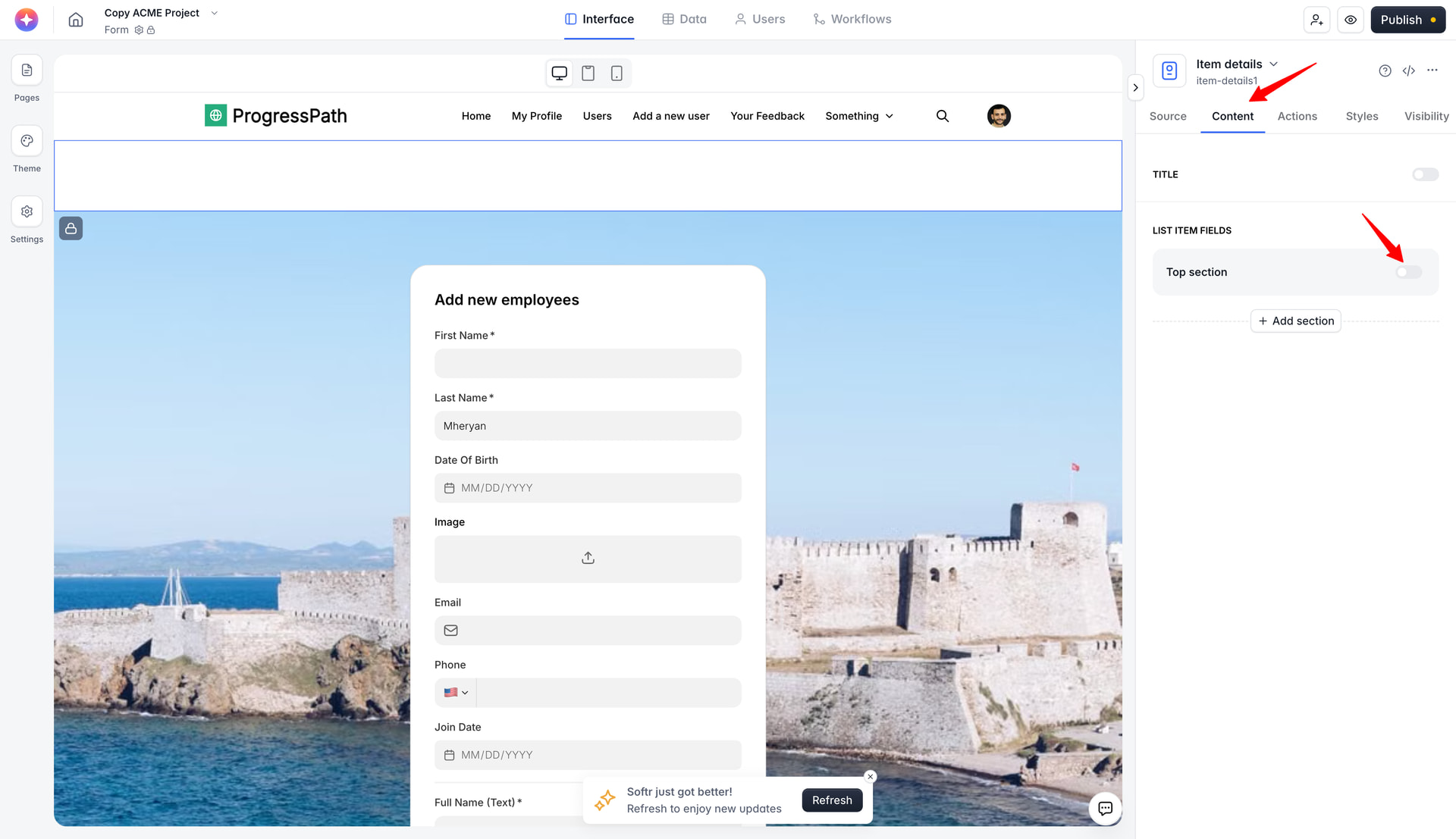Click the Date Of Birth field
Viewport: 1456px width, 839px height.
(588, 488)
